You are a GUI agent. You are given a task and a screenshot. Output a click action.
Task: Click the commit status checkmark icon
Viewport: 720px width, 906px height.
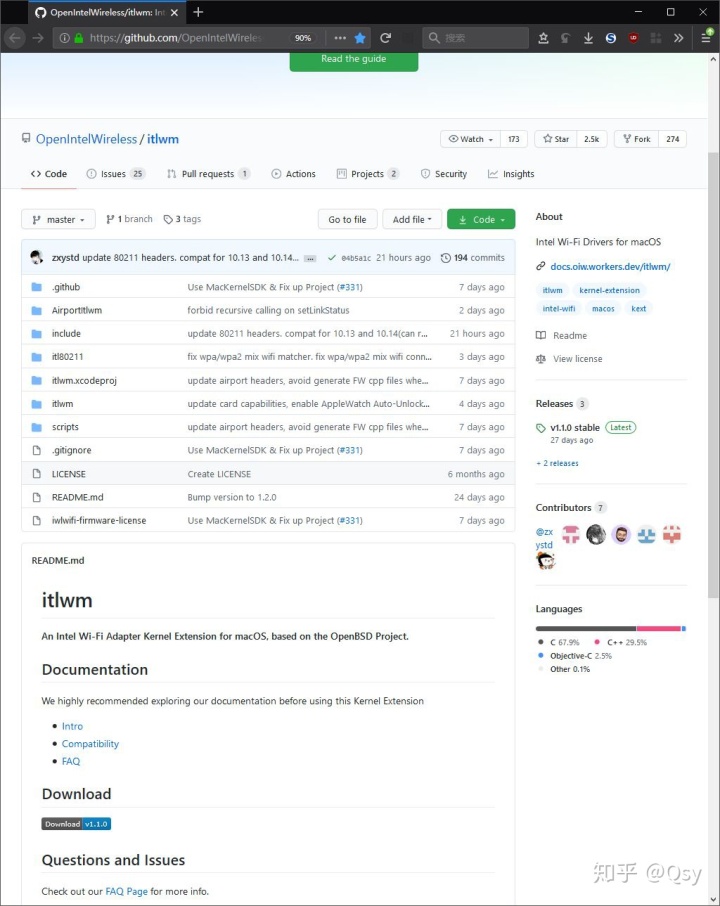[x=331, y=258]
